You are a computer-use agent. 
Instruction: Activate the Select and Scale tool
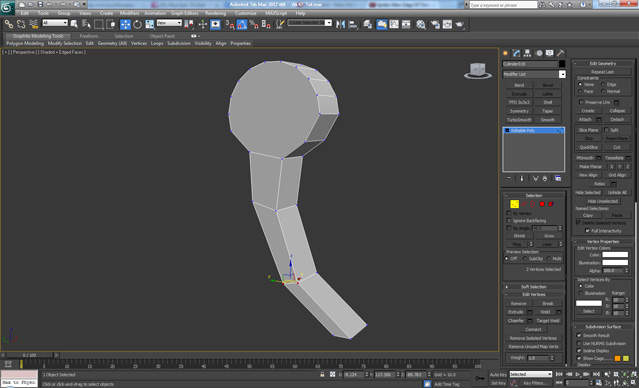pyautogui.click(x=150, y=24)
